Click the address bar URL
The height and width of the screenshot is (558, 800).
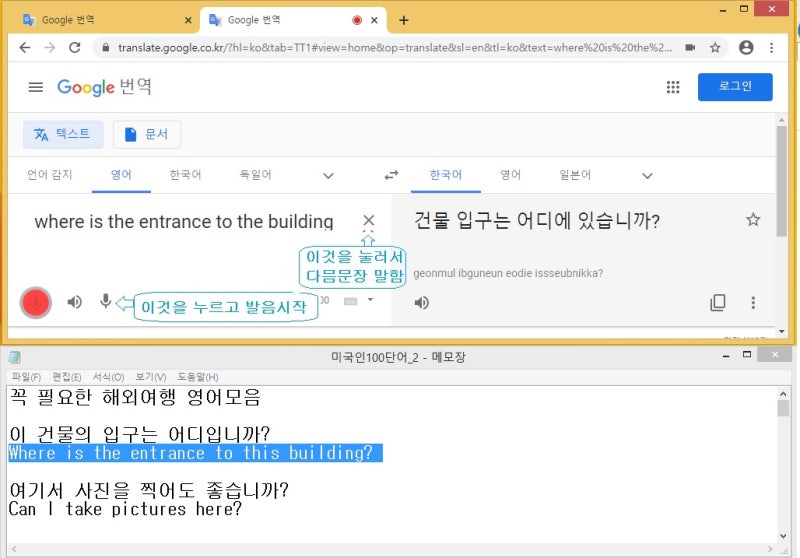pyautogui.click(x=394, y=48)
